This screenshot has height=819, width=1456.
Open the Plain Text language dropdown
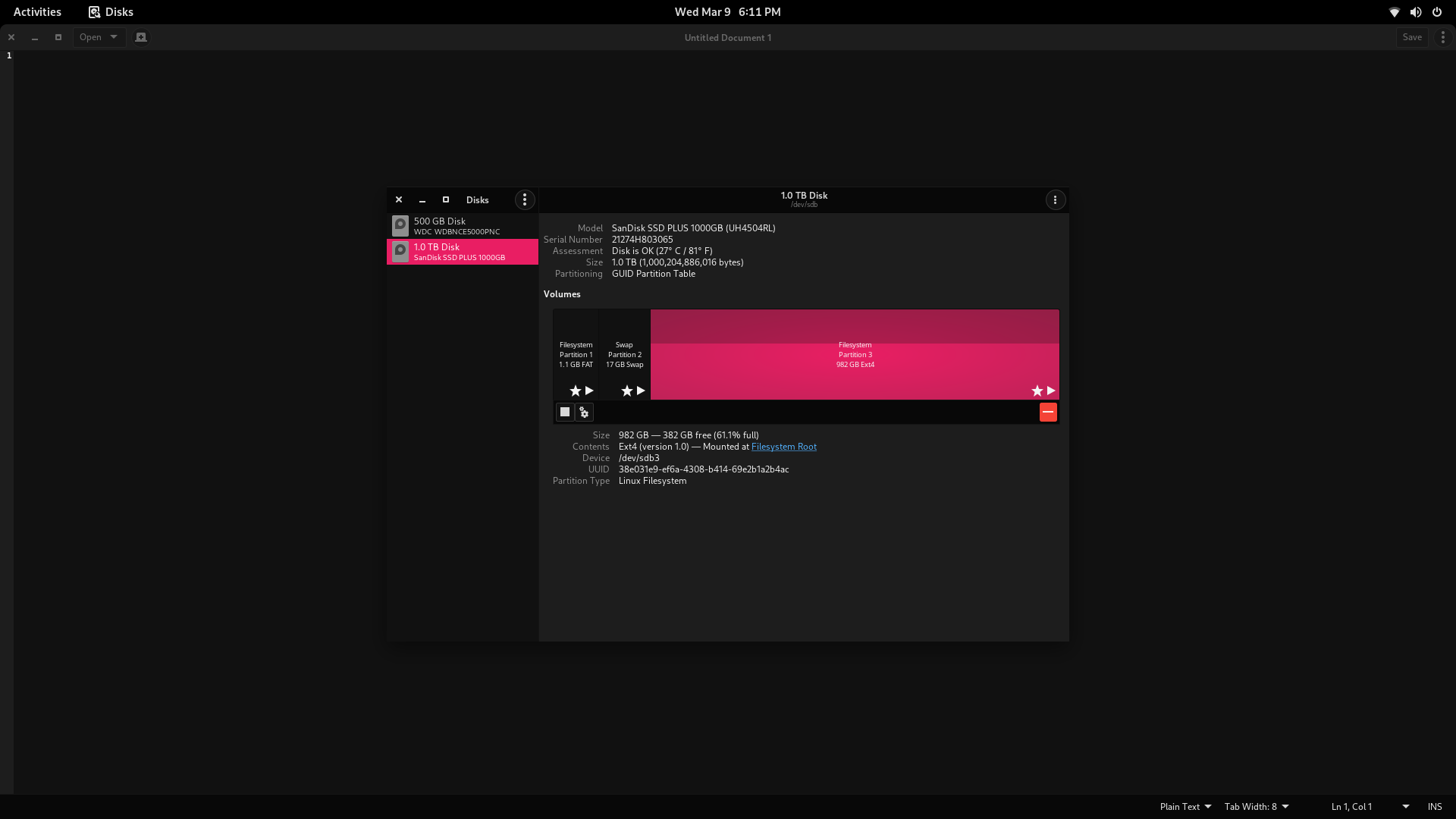1184,806
